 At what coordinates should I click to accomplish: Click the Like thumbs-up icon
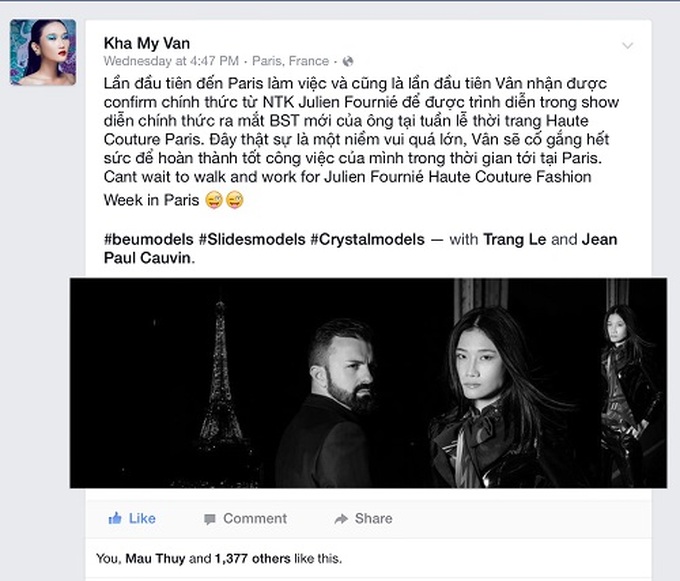coord(115,518)
